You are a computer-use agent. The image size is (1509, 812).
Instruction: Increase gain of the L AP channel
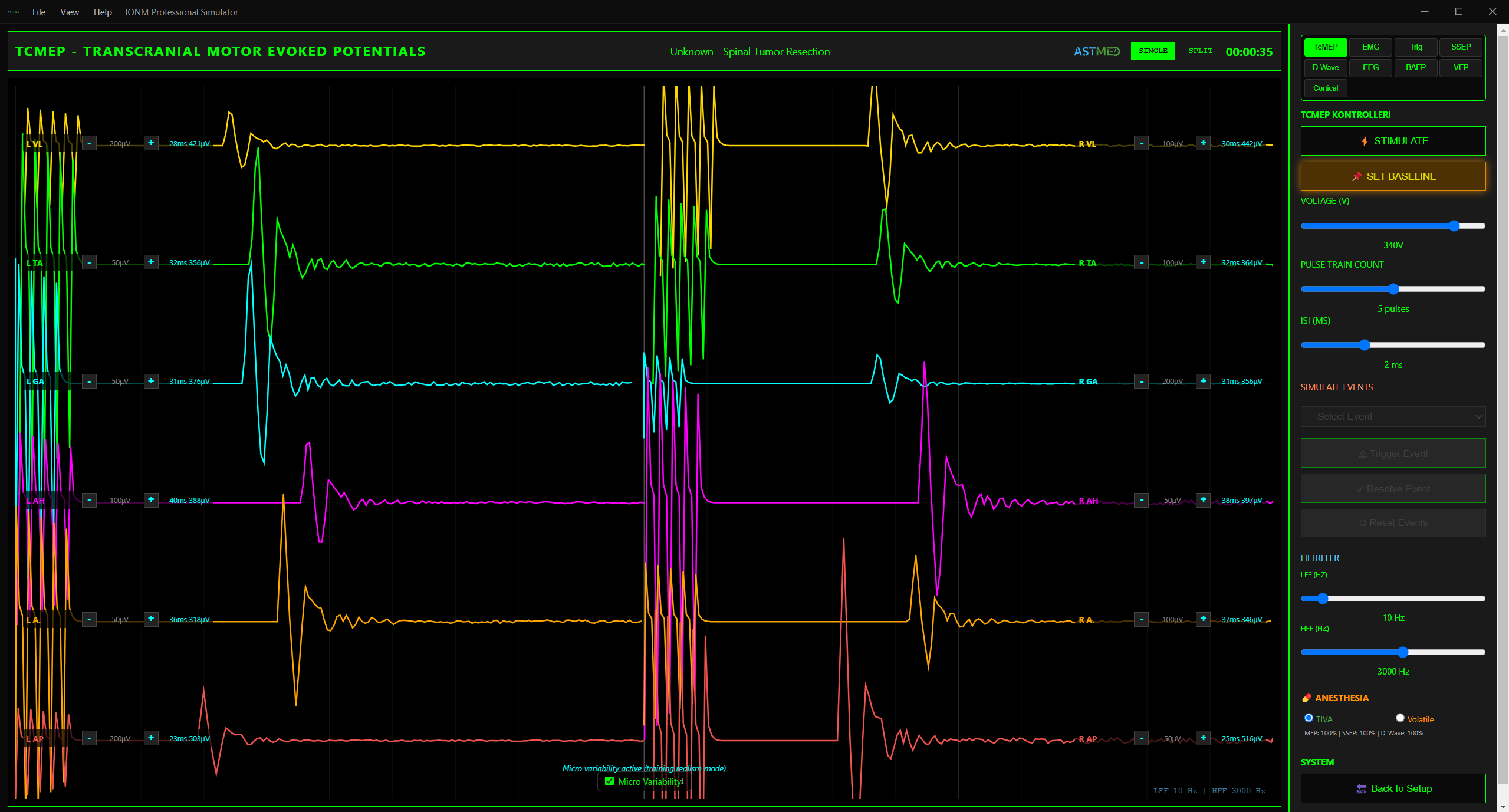[151, 738]
